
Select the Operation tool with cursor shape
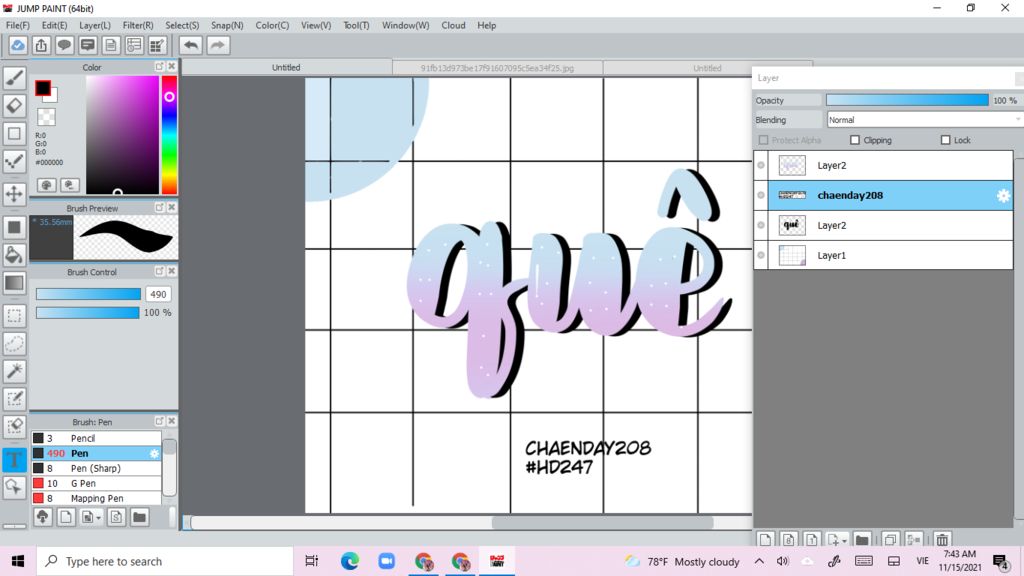coord(14,487)
